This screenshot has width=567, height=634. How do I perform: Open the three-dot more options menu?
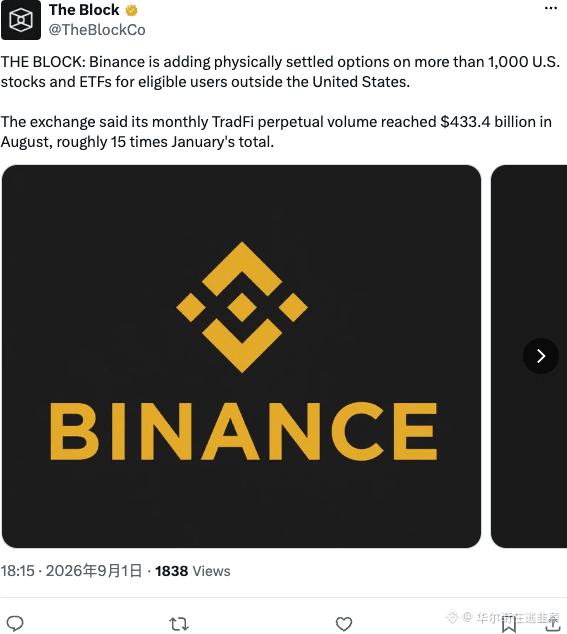coord(551,8)
